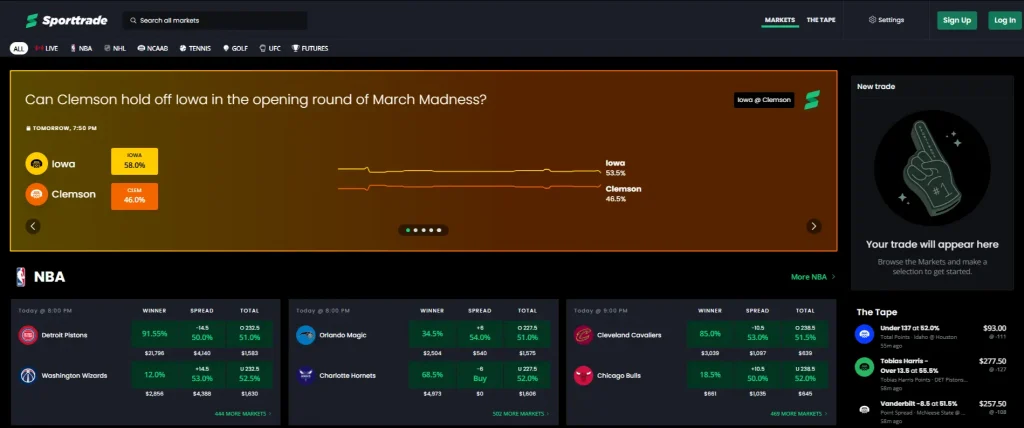Select Pistons spread -14.5 cell
Viewport: 1024px width, 428px height.
click(202, 334)
